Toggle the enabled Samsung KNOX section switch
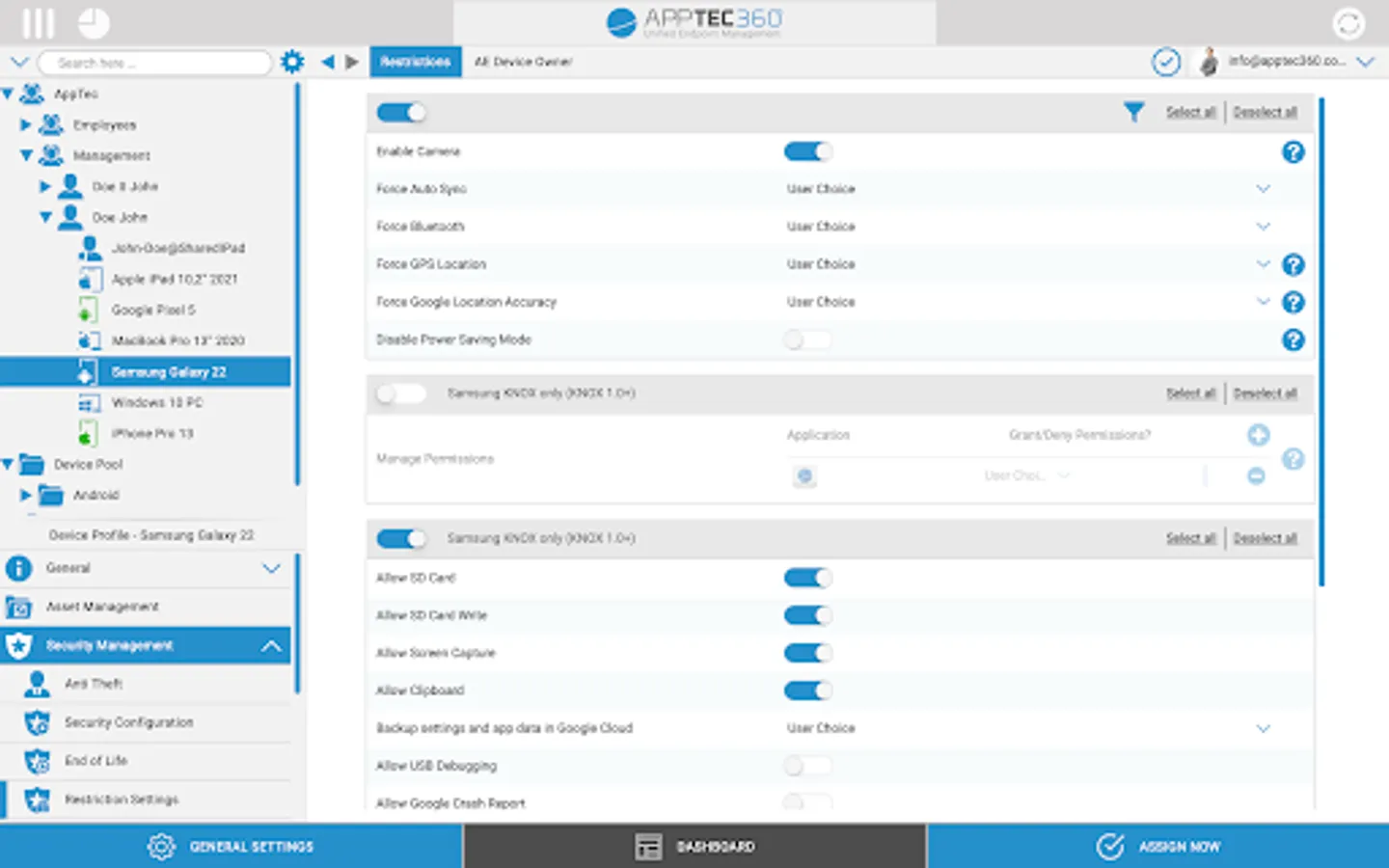 (401, 538)
